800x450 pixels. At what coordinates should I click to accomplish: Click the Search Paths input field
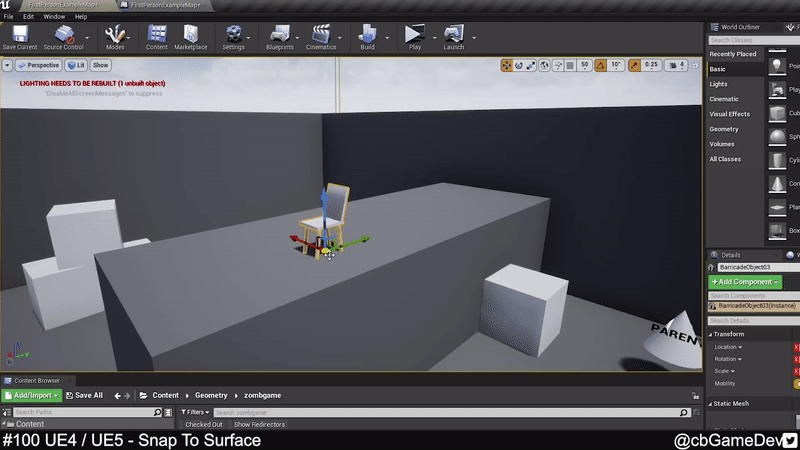[x=87, y=412]
